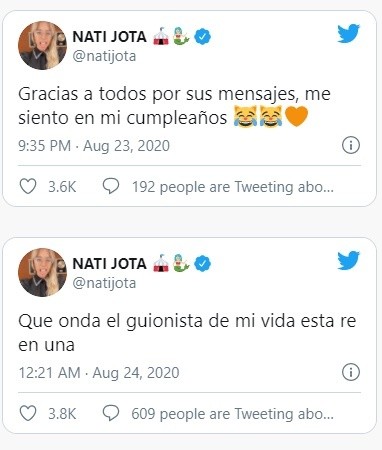Like the 'guionista de mi vida' tweet
This screenshot has height=450, width=382.
coord(28,413)
